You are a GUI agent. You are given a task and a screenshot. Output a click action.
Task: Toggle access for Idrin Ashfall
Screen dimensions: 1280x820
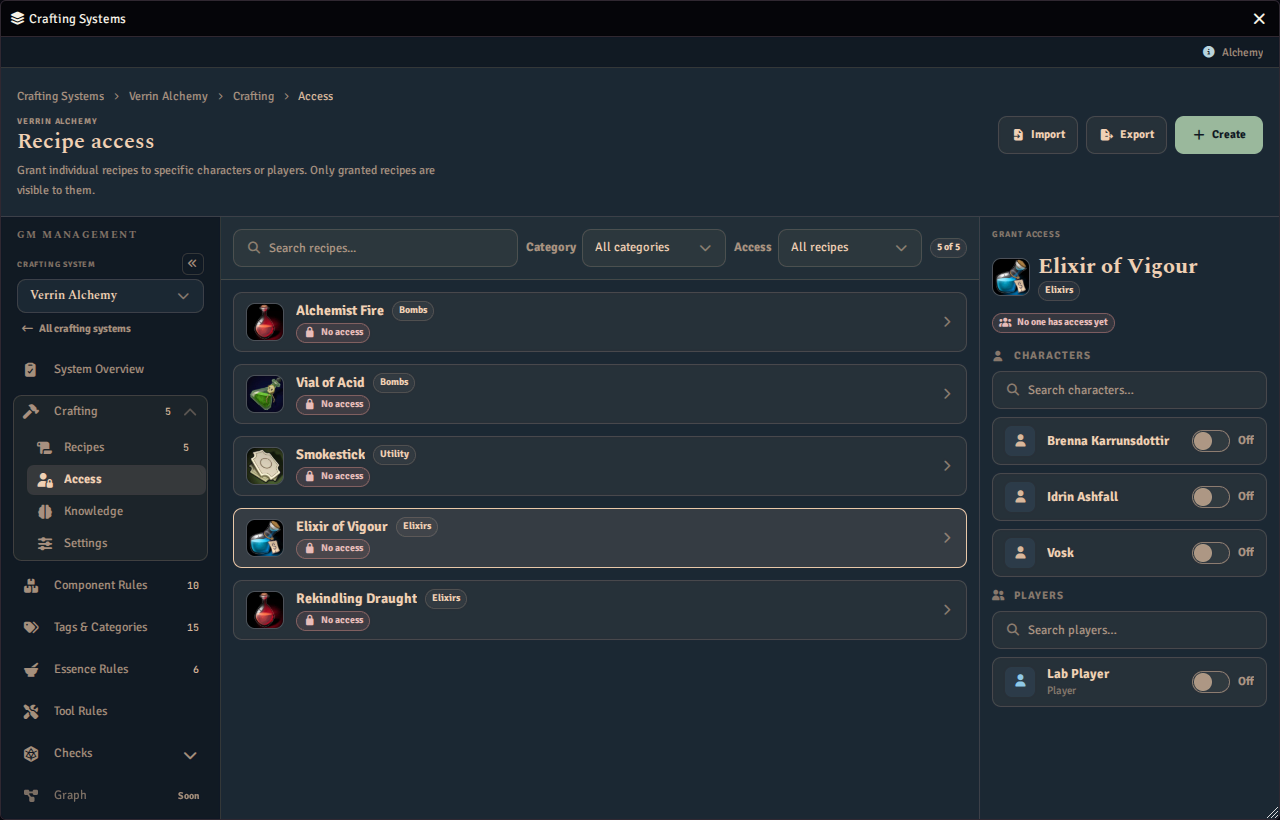point(1210,497)
